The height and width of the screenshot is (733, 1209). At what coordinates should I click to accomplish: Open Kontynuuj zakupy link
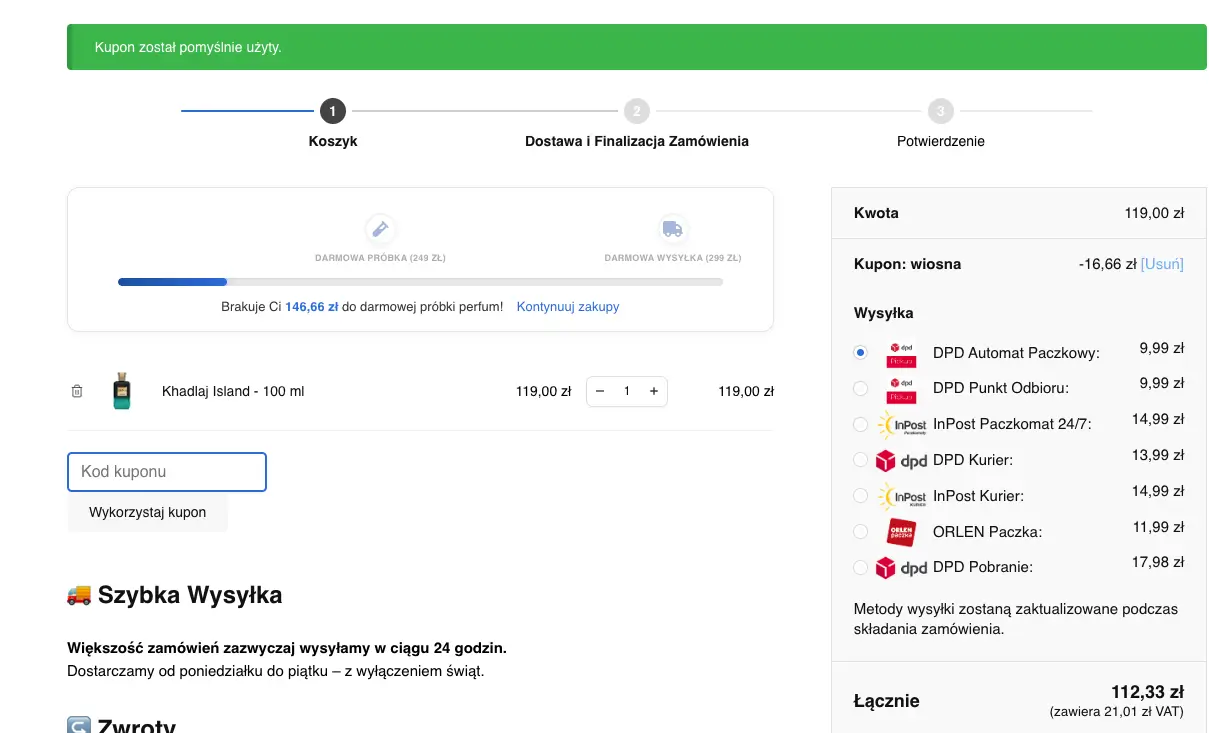pyautogui.click(x=567, y=306)
